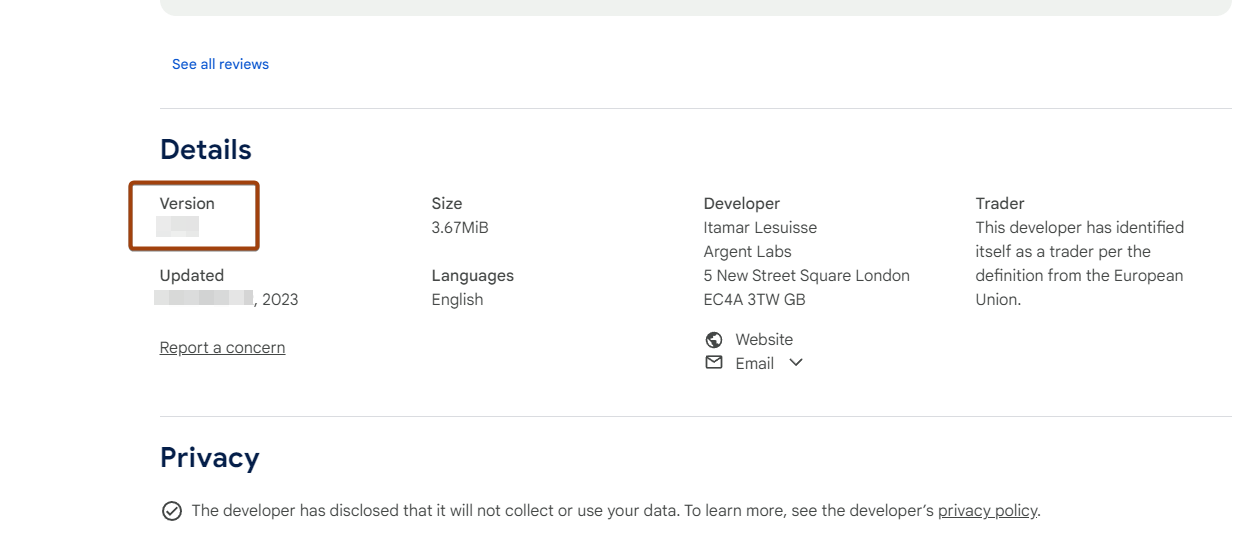Image resolution: width=1251 pixels, height=533 pixels.
Task: Select the Privacy section heading
Action: pyautogui.click(x=209, y=458)
